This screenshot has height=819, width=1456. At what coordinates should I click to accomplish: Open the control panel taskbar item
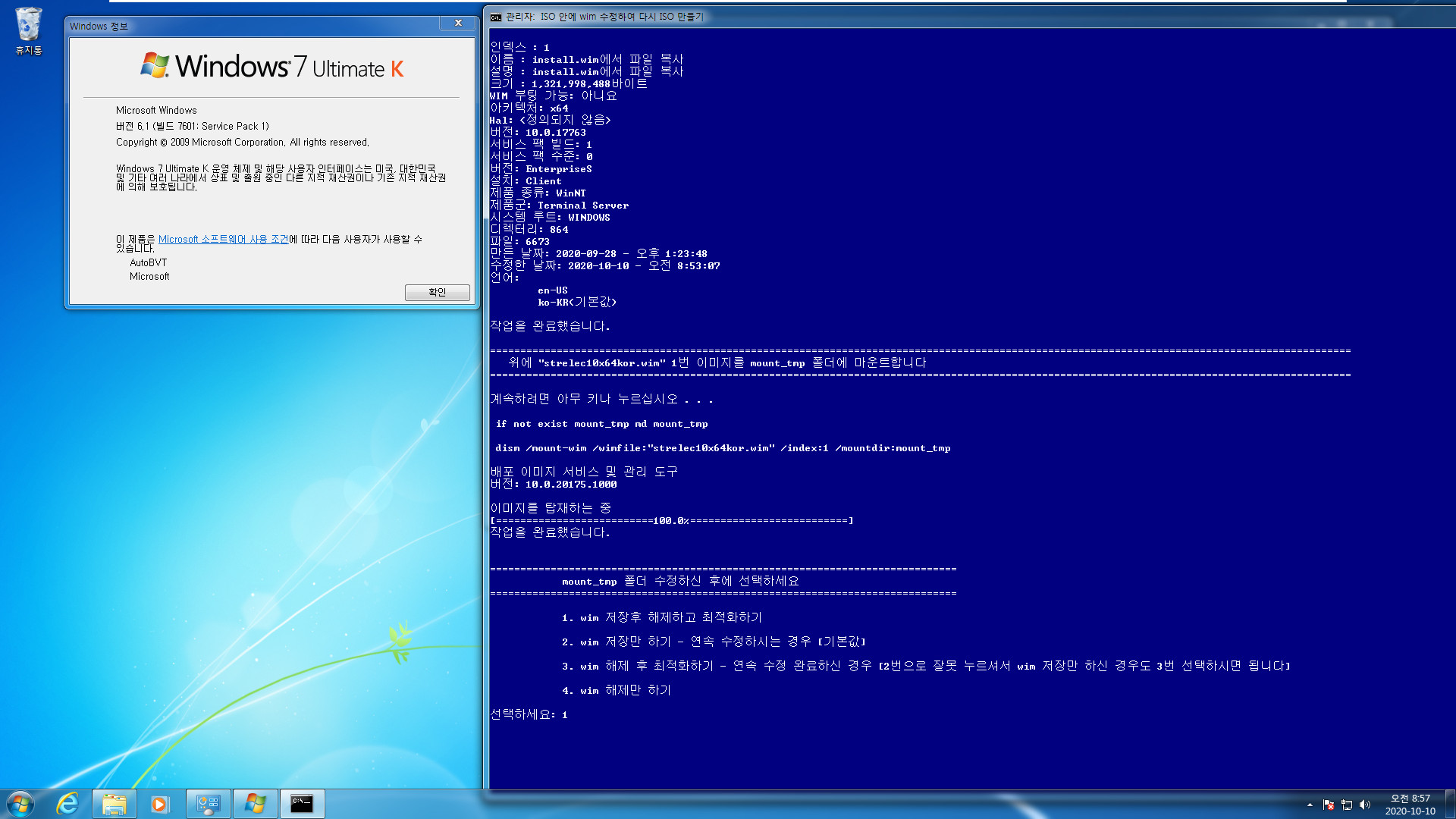click(208, 804)
